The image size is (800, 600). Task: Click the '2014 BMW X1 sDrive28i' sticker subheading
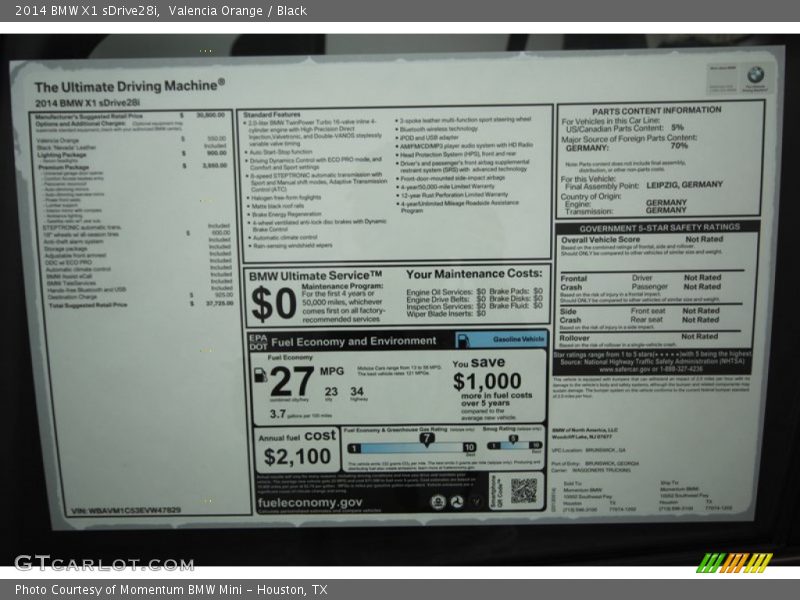pos(87,103)
